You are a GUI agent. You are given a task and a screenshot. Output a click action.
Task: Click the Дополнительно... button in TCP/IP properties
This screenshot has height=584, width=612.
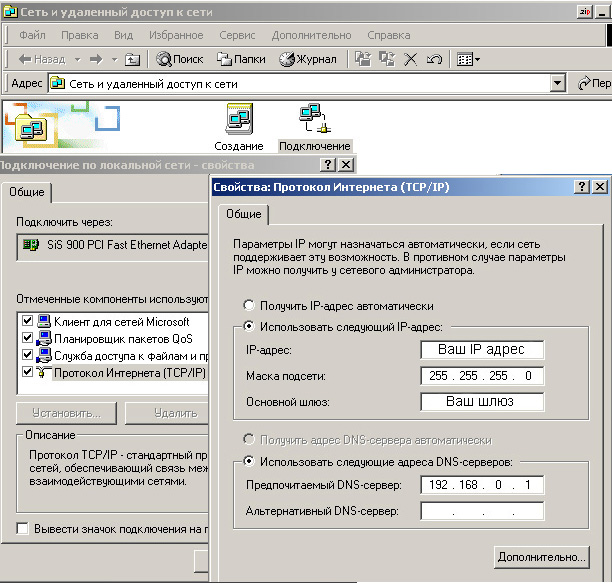point(540,557)
